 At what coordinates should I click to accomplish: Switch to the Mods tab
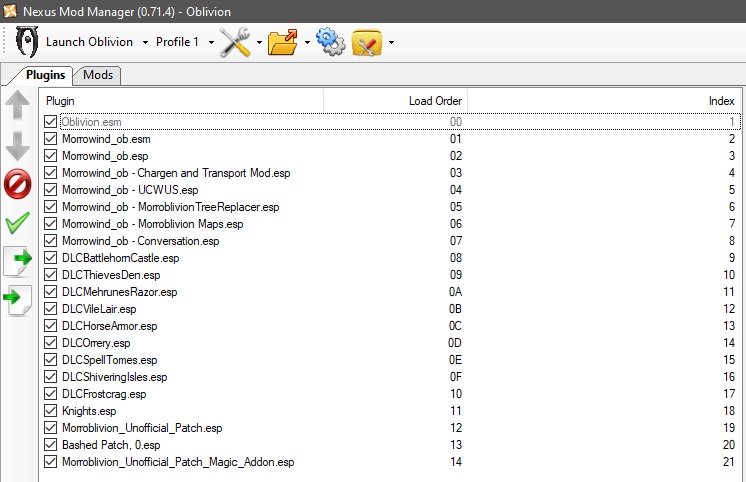[98, 75]
